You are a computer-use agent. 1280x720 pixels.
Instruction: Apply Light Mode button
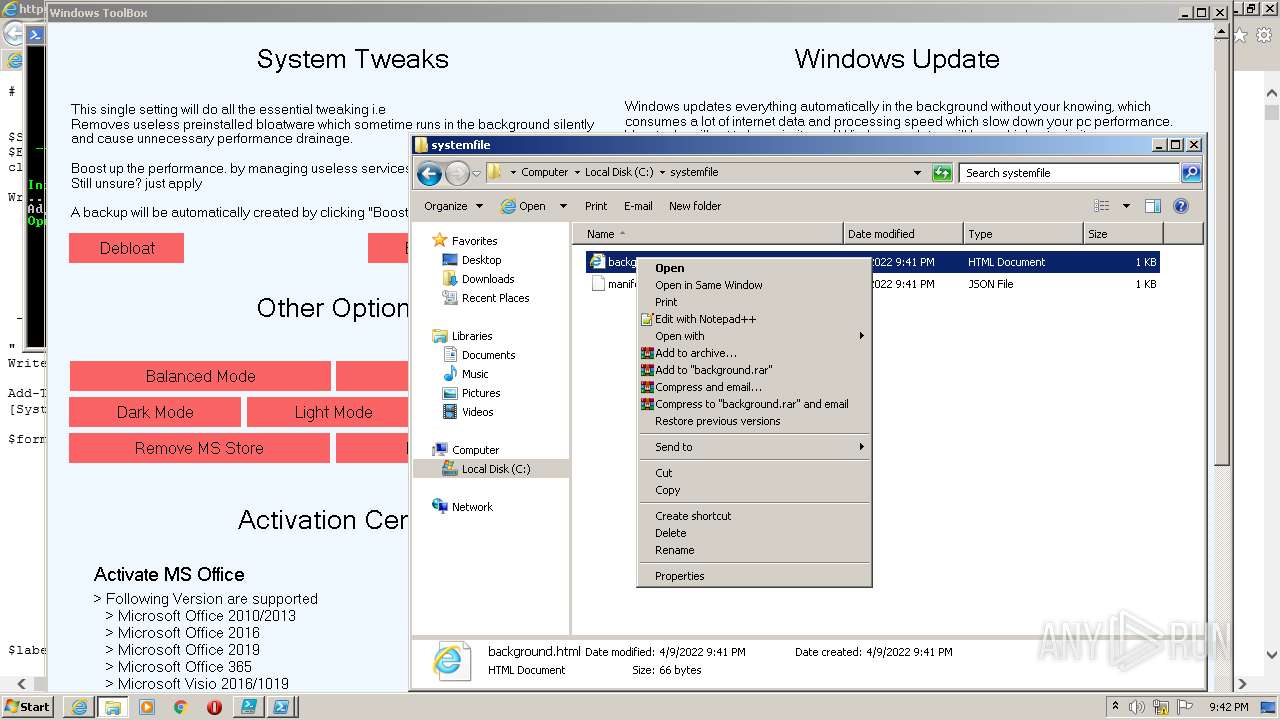pos(327,412)
